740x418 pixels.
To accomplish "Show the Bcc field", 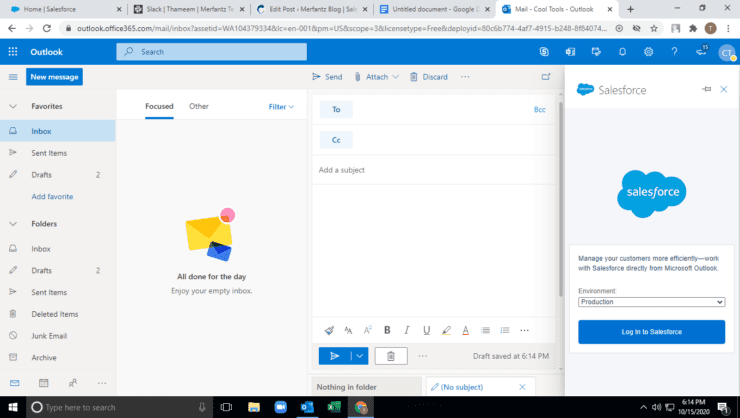I will tap(540, 109).
